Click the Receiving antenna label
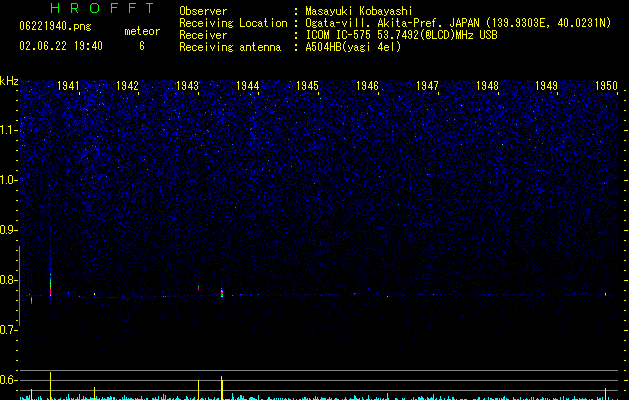 230,47
